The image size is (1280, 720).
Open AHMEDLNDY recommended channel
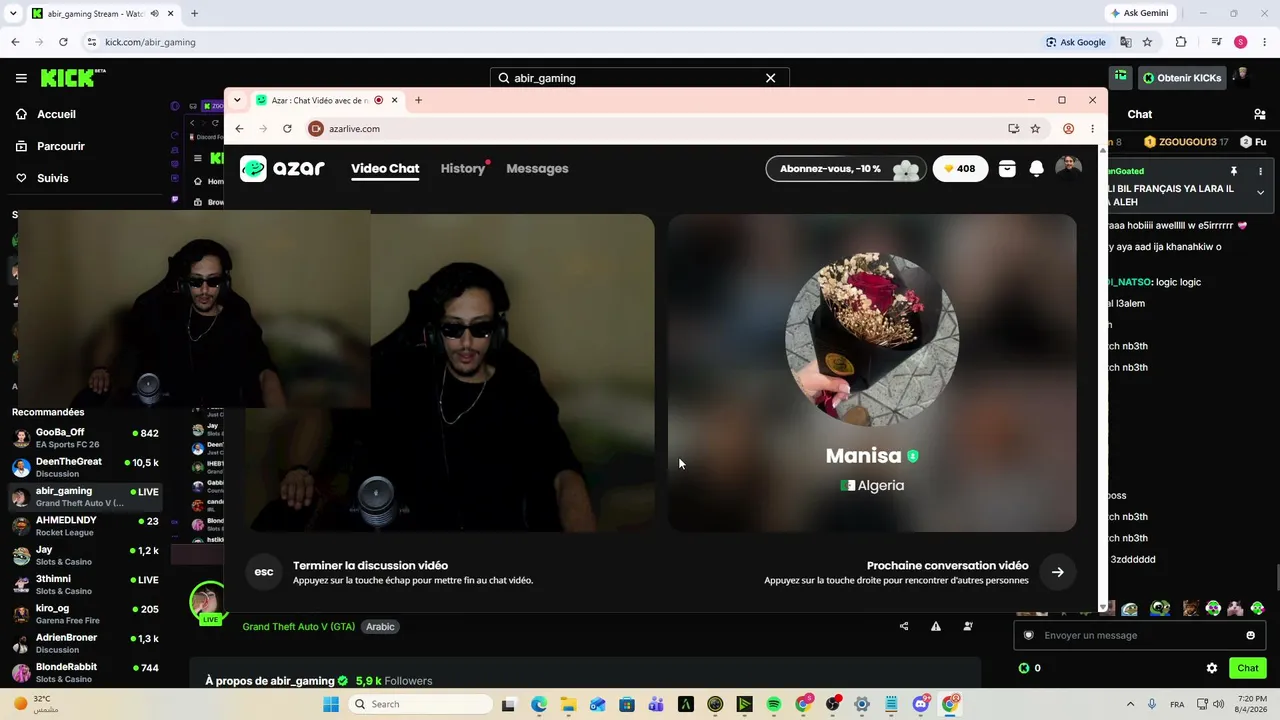click(x=85, y=526)
